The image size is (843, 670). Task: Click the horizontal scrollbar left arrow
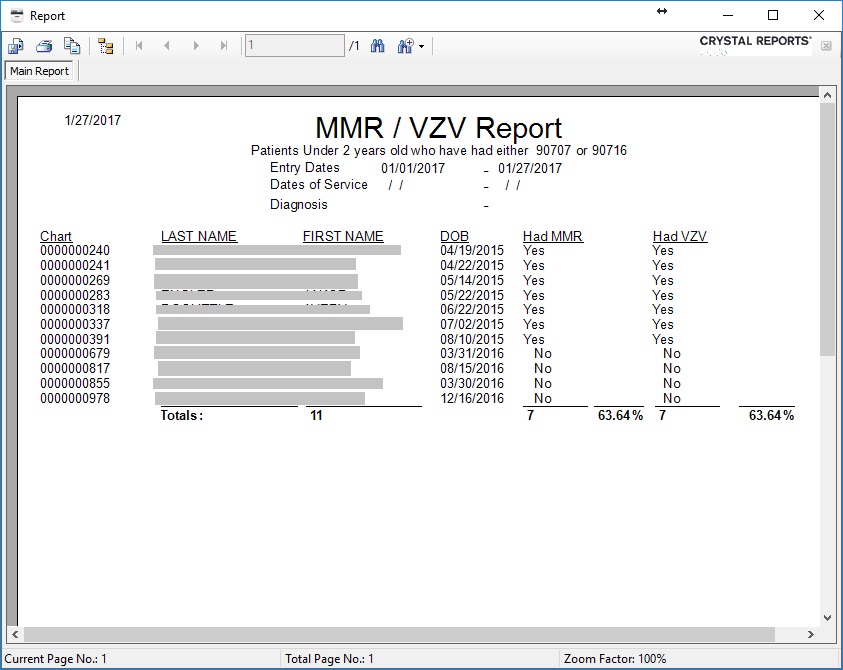click(x=15, y=635)
